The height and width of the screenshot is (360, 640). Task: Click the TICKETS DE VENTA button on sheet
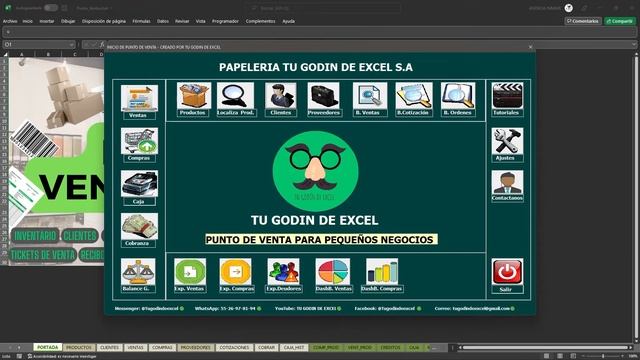[x=42, y=255]
